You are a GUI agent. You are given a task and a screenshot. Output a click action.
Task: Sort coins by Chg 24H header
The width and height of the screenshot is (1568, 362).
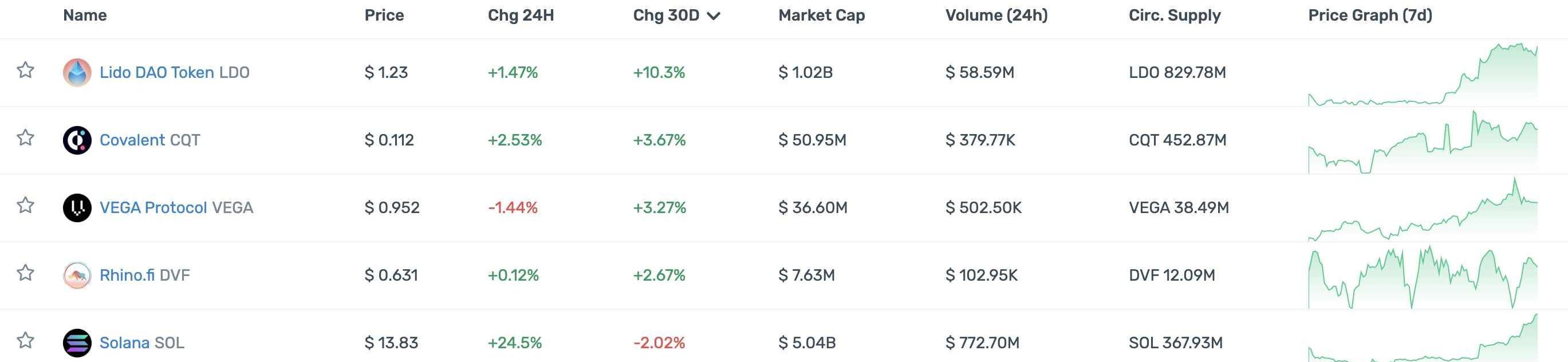pyautogui.click(x=521, y=15)
